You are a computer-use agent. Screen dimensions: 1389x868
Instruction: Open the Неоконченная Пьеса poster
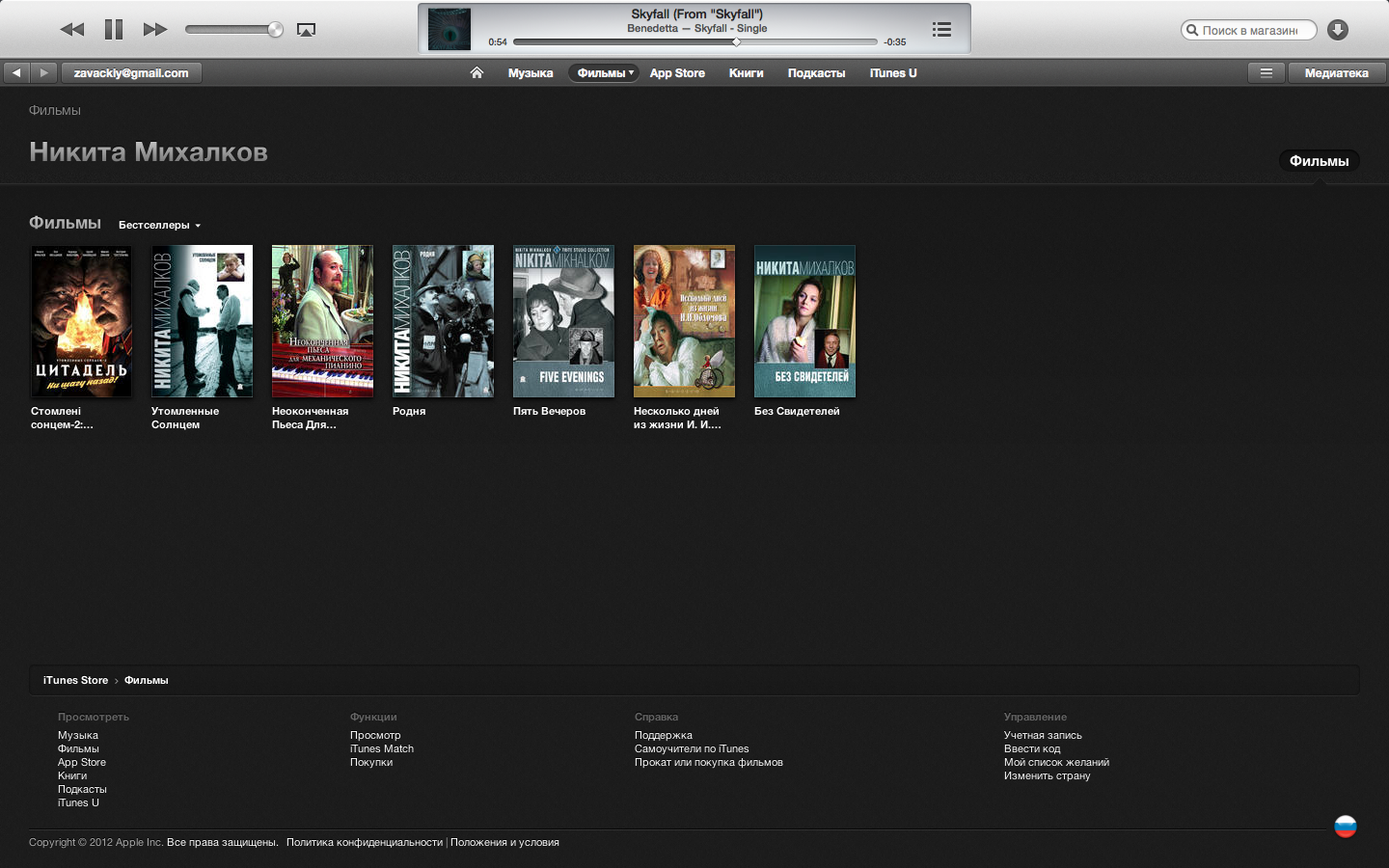pyautogui.click(x=322, y=321)
